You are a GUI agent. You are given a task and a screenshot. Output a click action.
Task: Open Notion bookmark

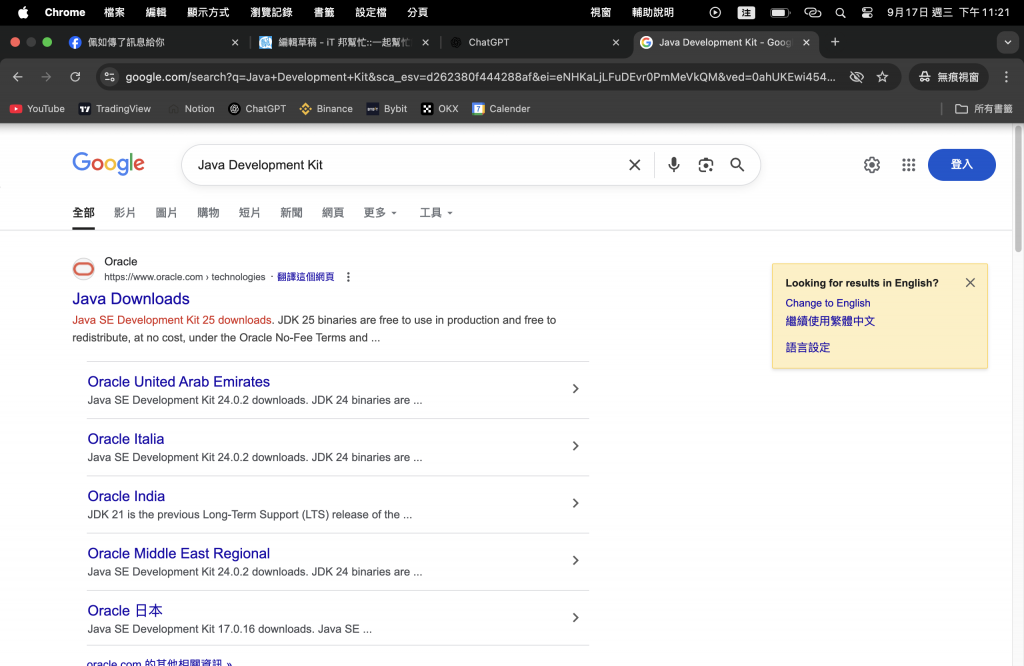pyautogui.click(x=191, y=109)
